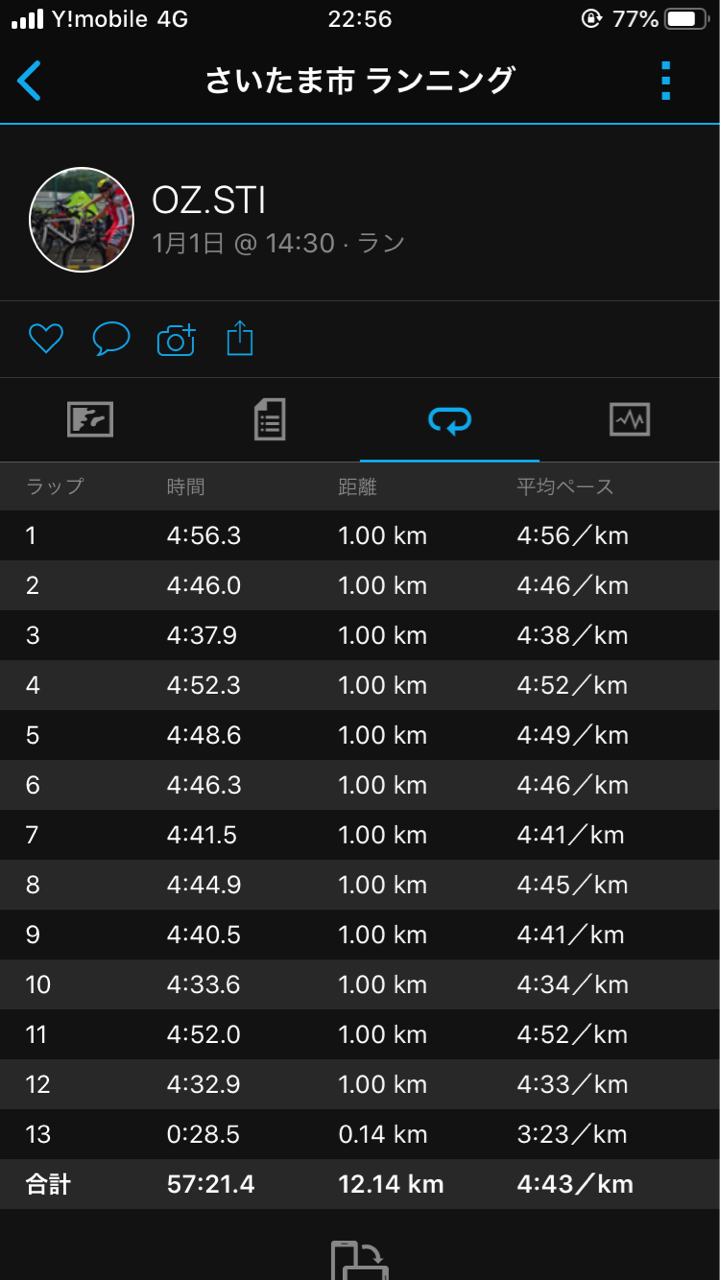Select the laps tab
Image resolution: width=720 pixels, height=1280 pixels.
[x=450, y=420]
